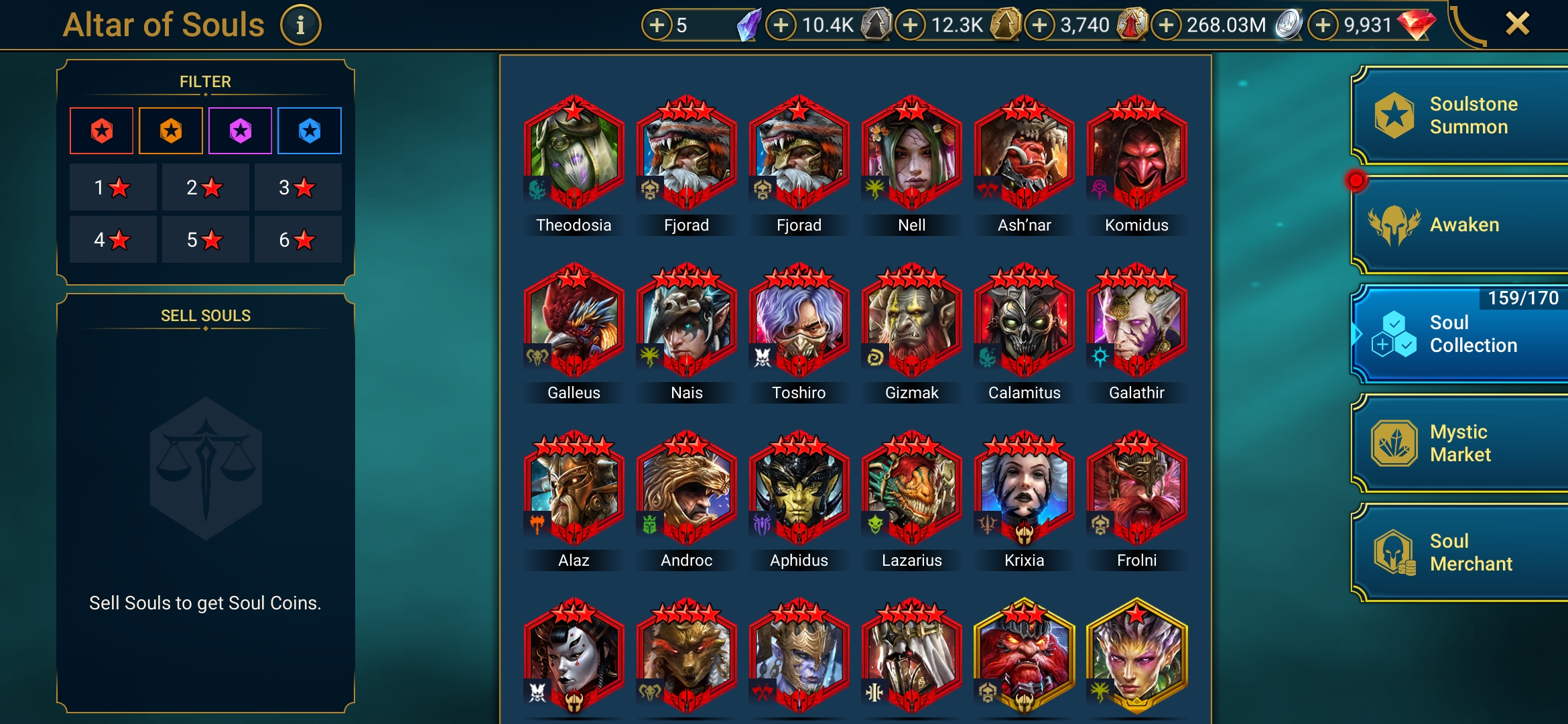Open the Soul Merchant tab
1568x724 pixels.
point(1461,552)
